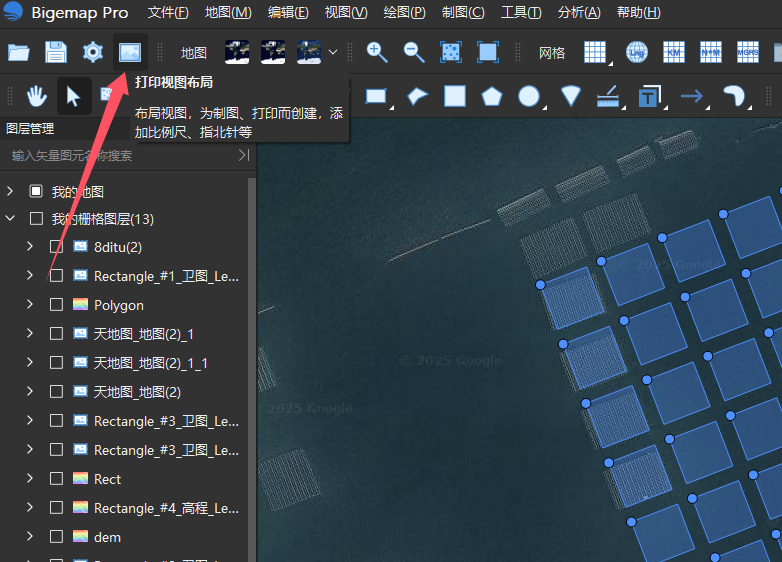Enable the dem layer checkbox

tap(56, 537)
